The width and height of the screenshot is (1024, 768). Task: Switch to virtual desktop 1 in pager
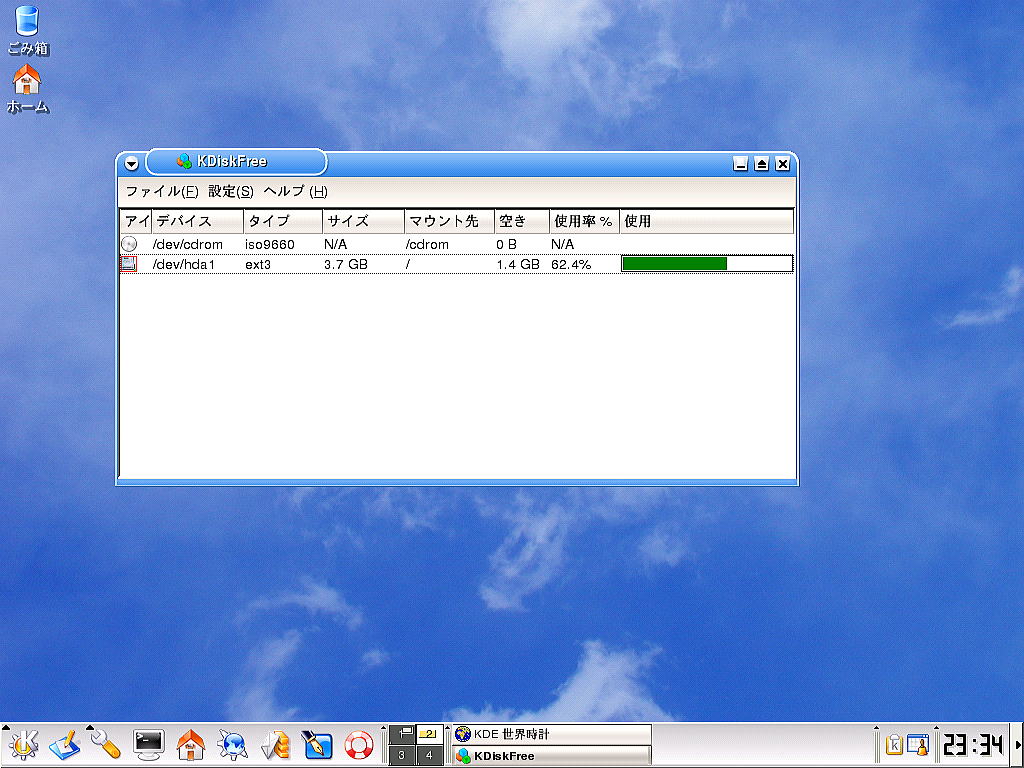coord(402,735)
